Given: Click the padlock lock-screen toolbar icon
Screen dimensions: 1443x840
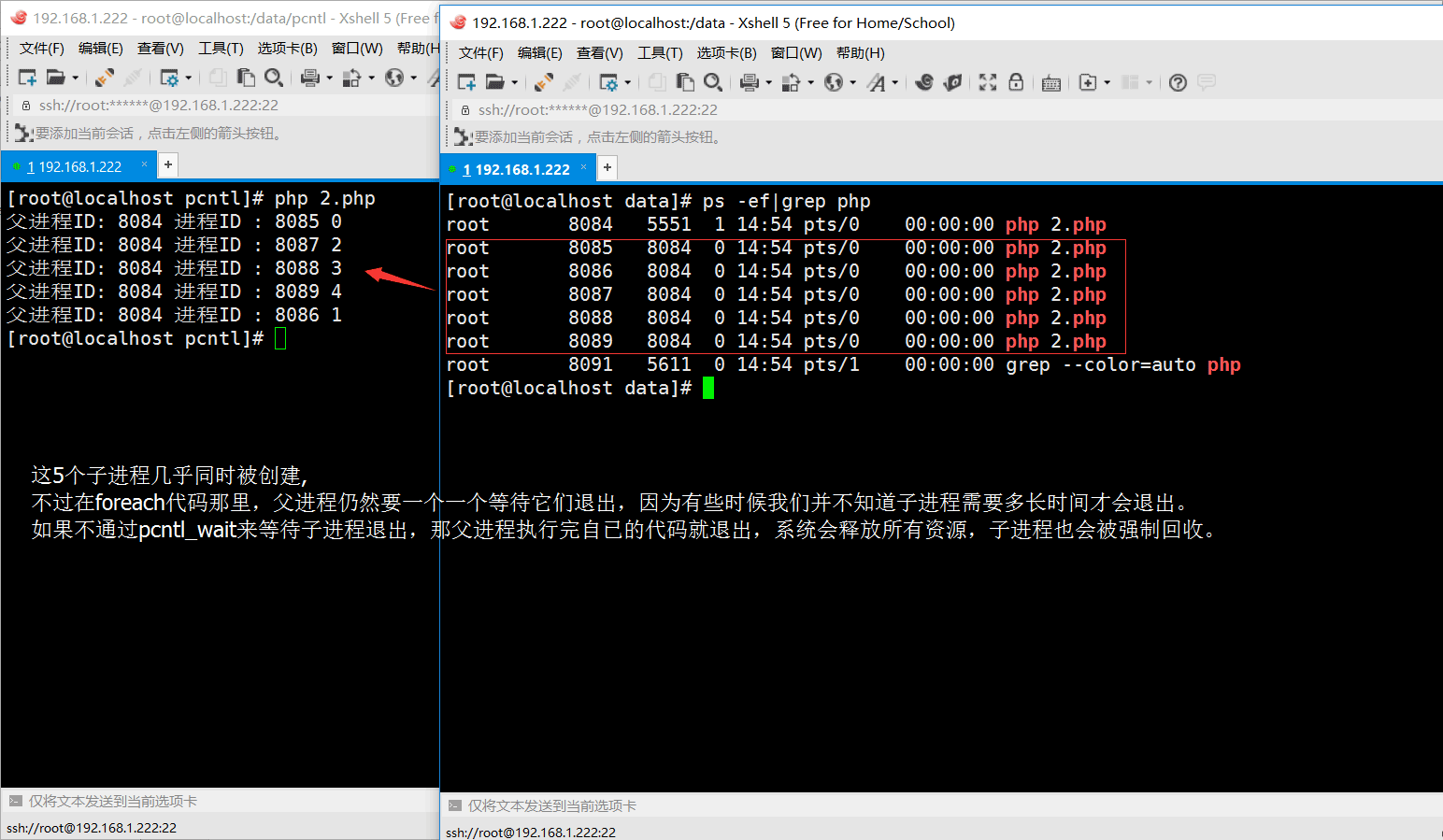Looking at the screenshot, I should click(1016, 83).
